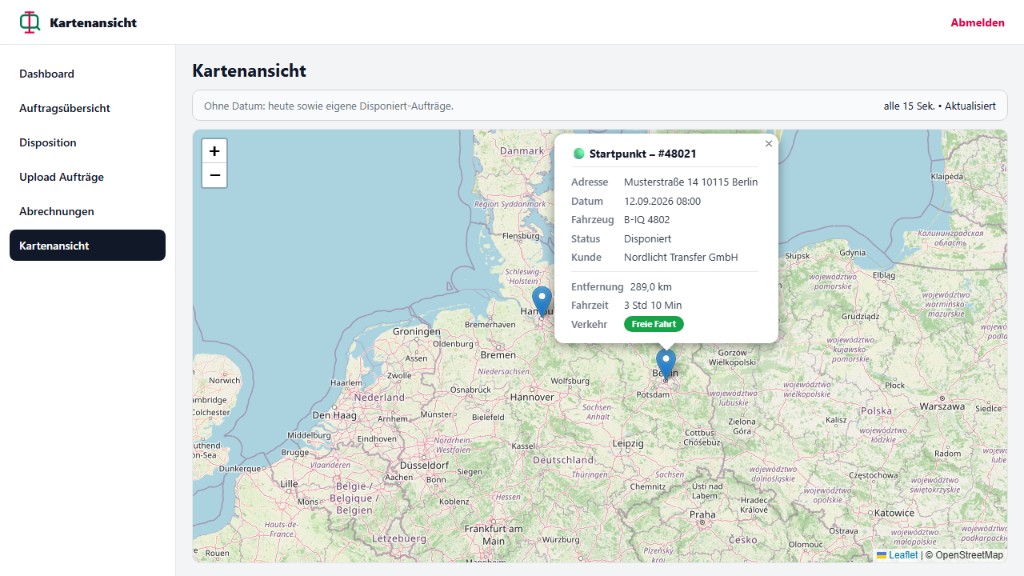Click the app logo icon

click(x=29, y=22)
